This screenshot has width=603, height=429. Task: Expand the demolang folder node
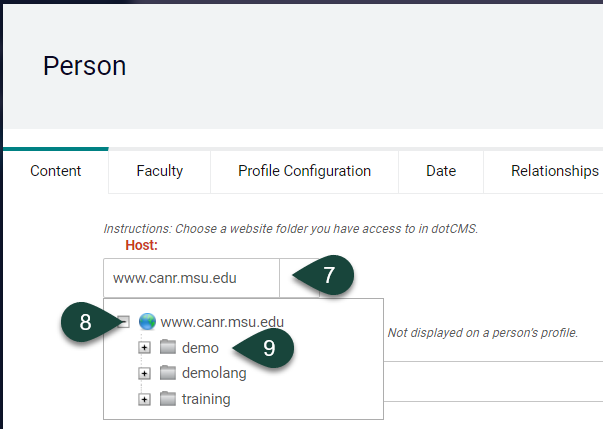click(x=144, y=373)
